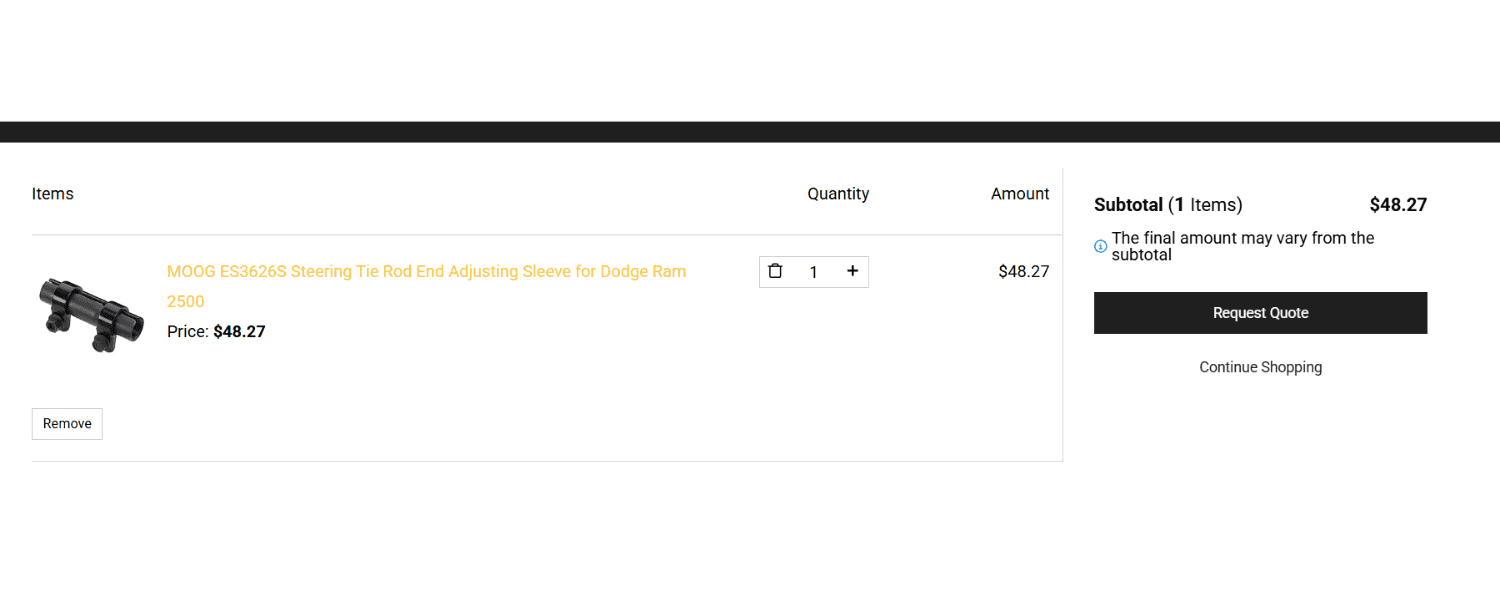This screenshot has height=600, width=1500.
Task: Click the Subtotal (1 Items) label
Action: pyautogui.click(x=1168, y=205)
